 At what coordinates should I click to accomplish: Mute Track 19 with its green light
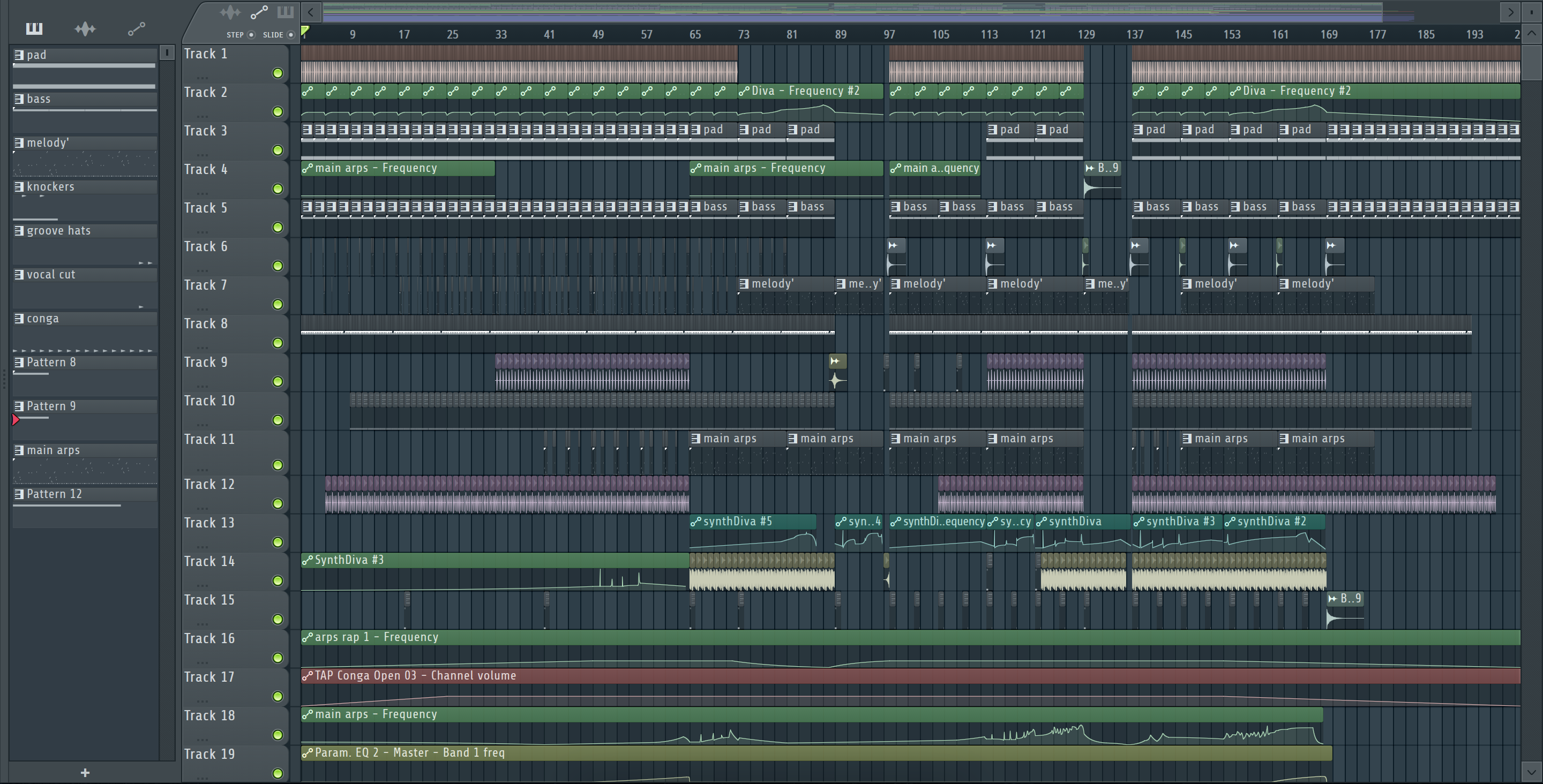pos(278,773)
